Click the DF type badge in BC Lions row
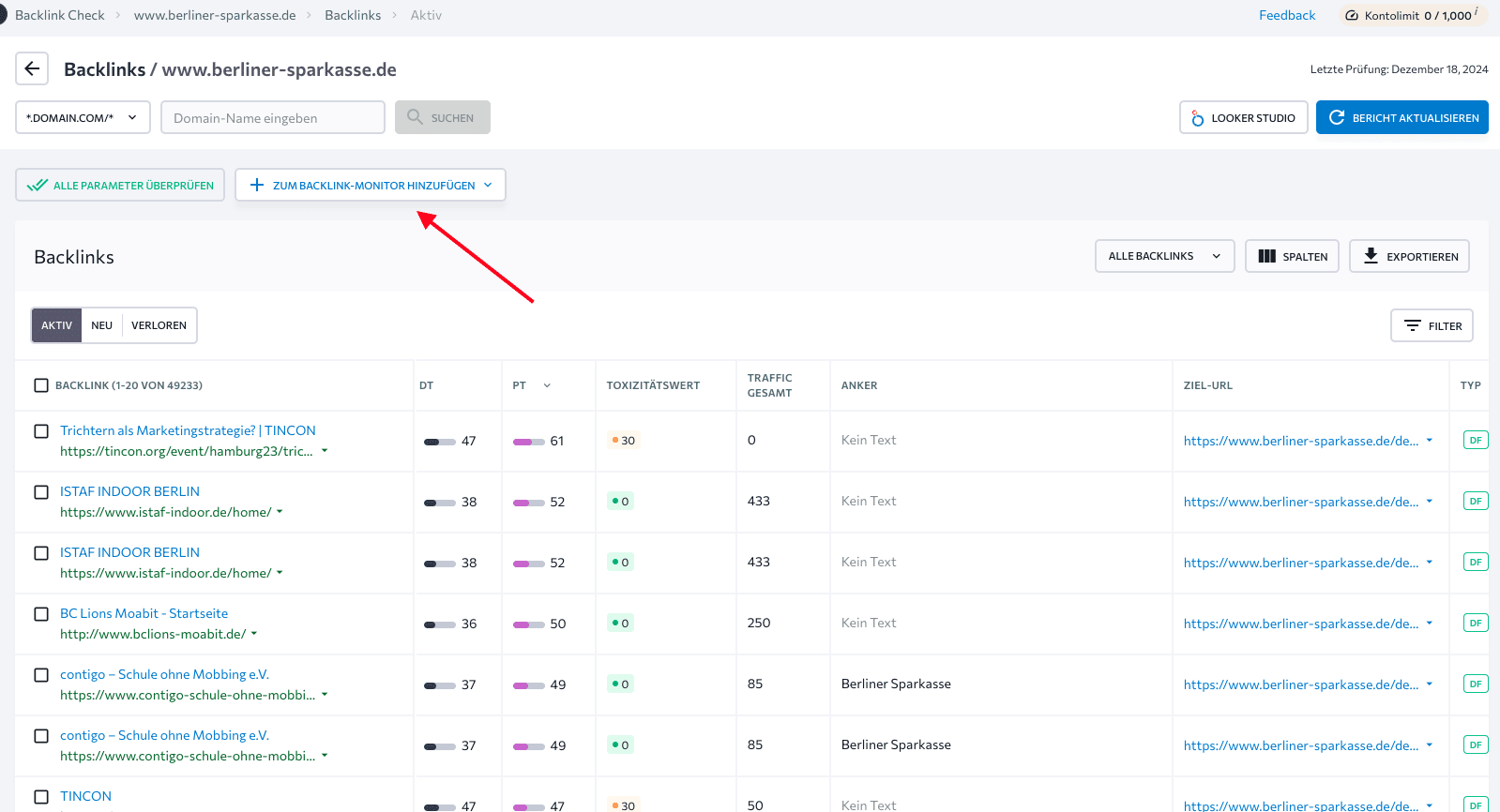The width and height of the screenshot is (1500, 812). tap(1476, 624)
